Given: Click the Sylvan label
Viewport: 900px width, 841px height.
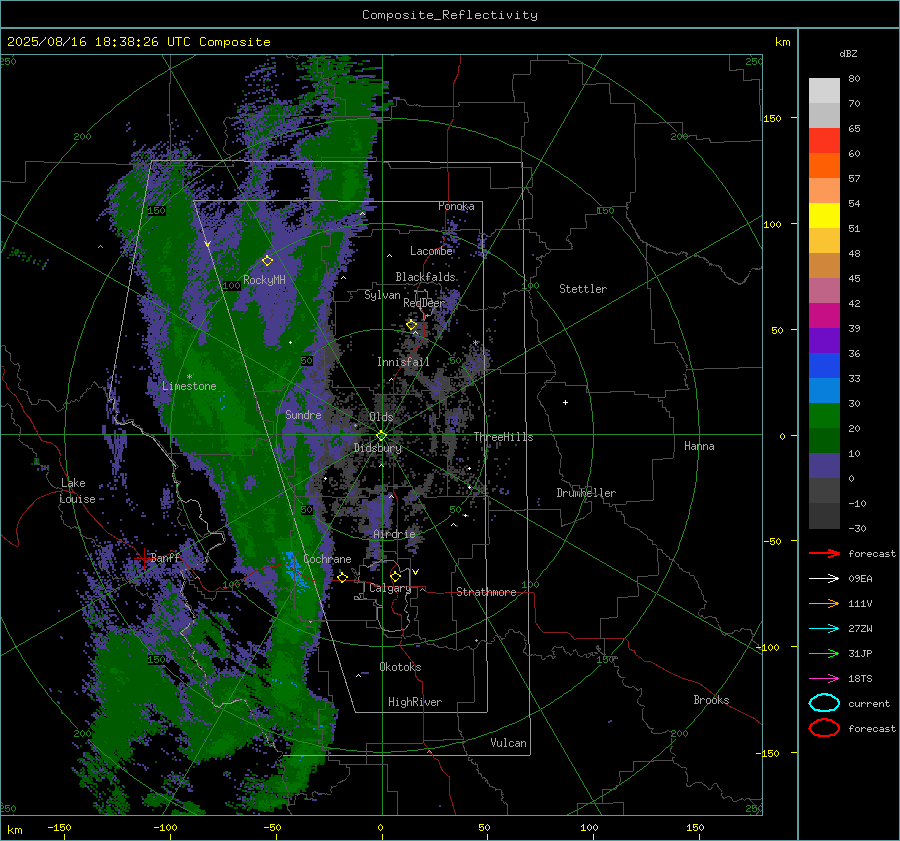Looking at the screenshot, I should coord(382,295).
